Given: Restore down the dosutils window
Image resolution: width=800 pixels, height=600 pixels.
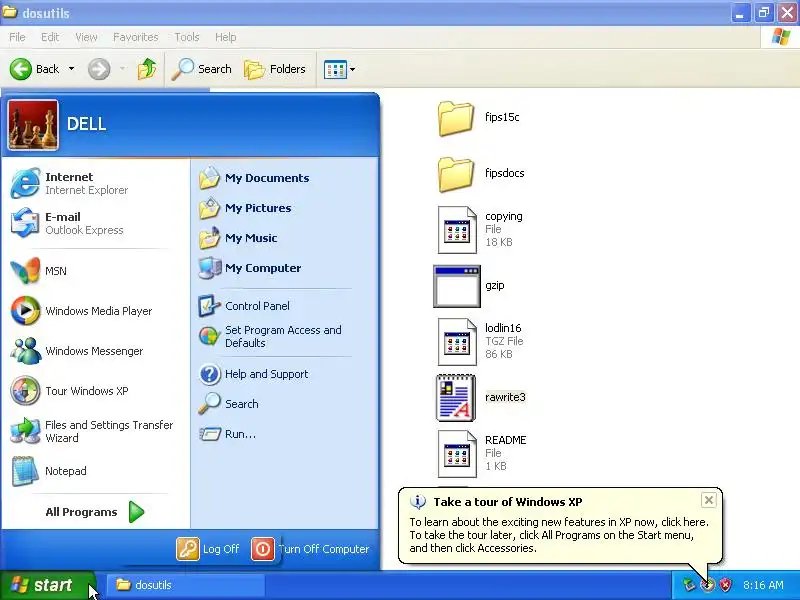Looking at the screenshot, I should coord(764,13).
